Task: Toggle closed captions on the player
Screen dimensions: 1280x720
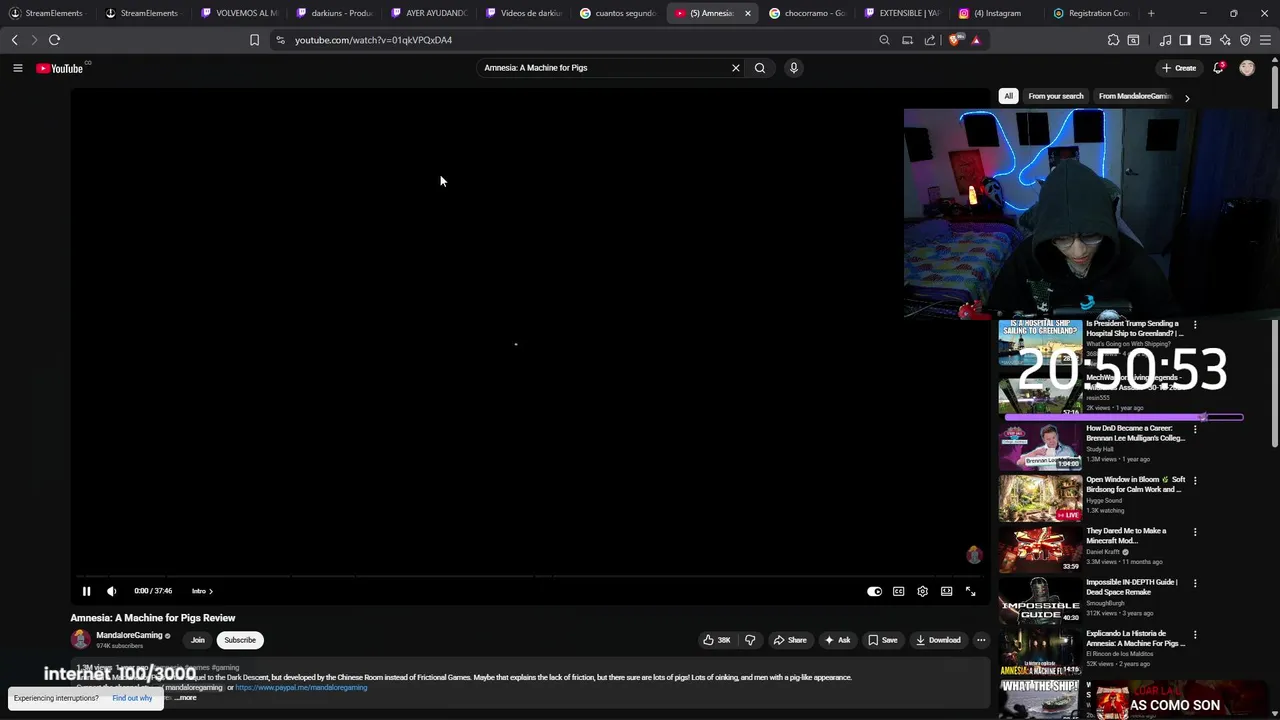Action: click(x=899, y=591)
